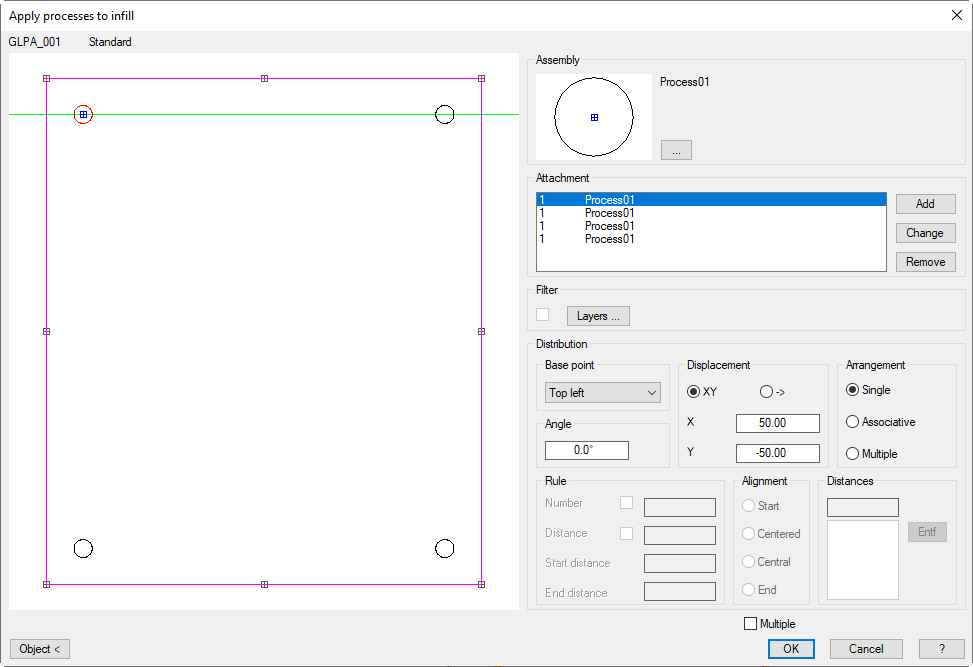973x667 pixels.
Task: Open assembly browse button with ellipsis
Action: (x=676, y=150)
